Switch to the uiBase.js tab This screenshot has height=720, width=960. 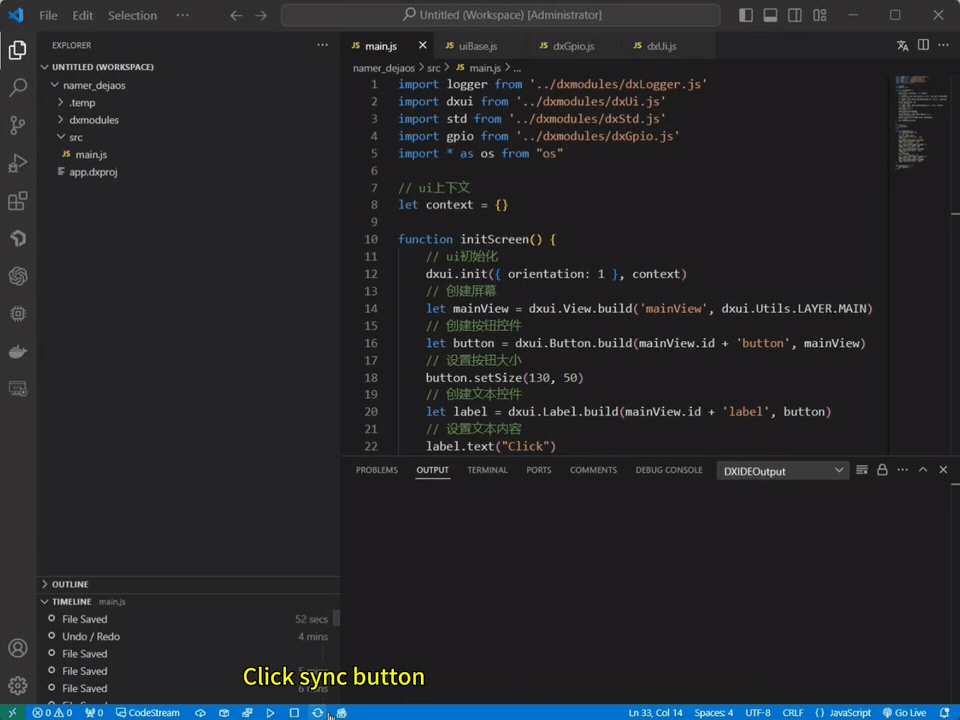click(479, 46)
